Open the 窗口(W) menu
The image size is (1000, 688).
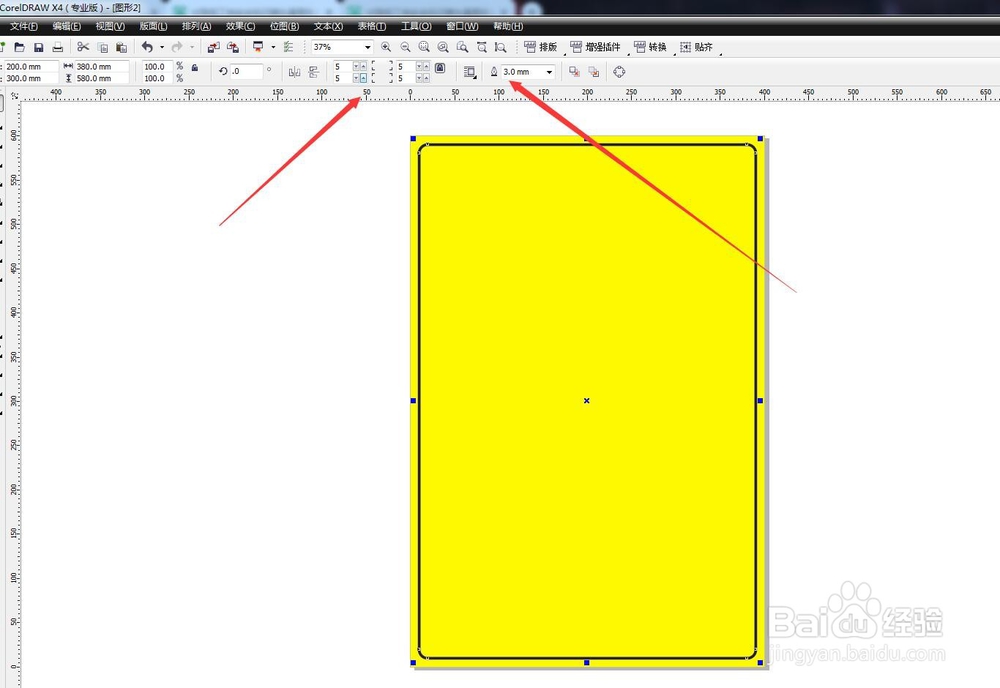click(462, 26)
